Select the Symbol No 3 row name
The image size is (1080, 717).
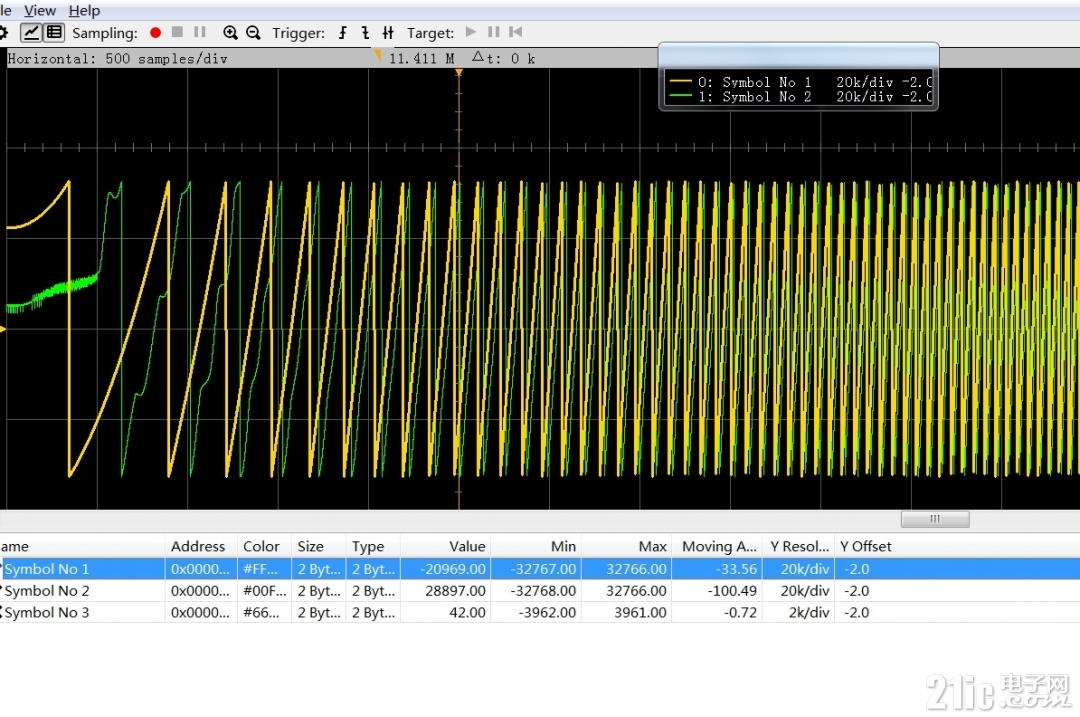pos(47,612)
